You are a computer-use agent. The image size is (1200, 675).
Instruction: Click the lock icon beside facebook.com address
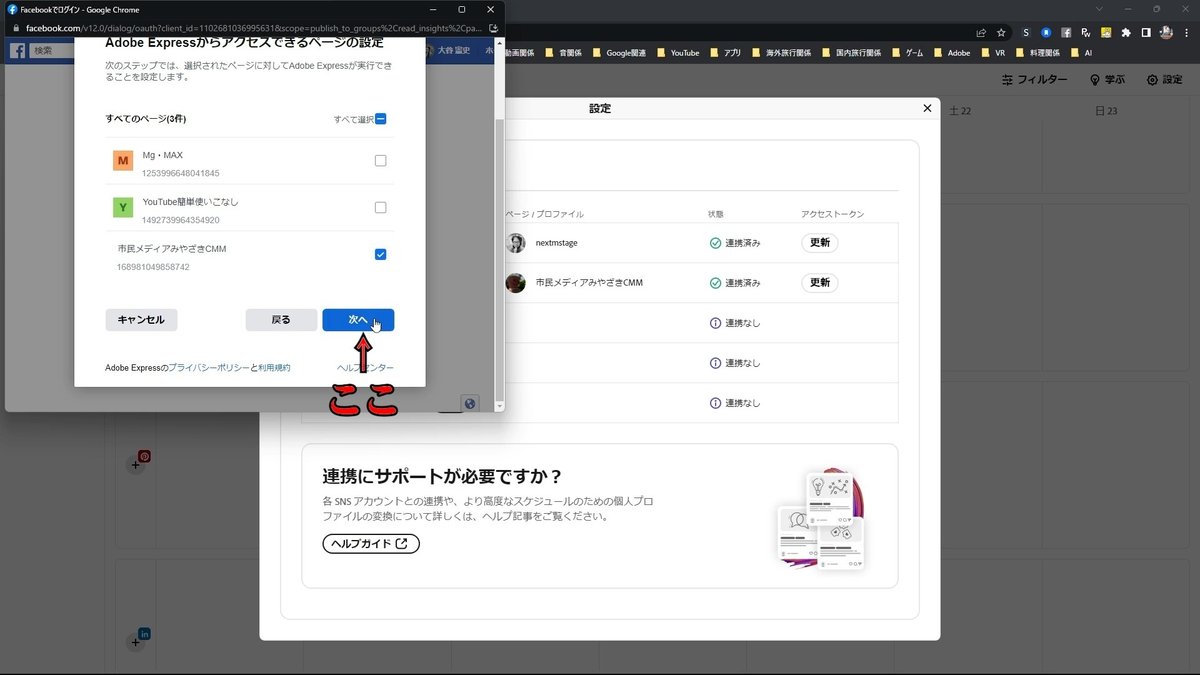click(16, 28)
